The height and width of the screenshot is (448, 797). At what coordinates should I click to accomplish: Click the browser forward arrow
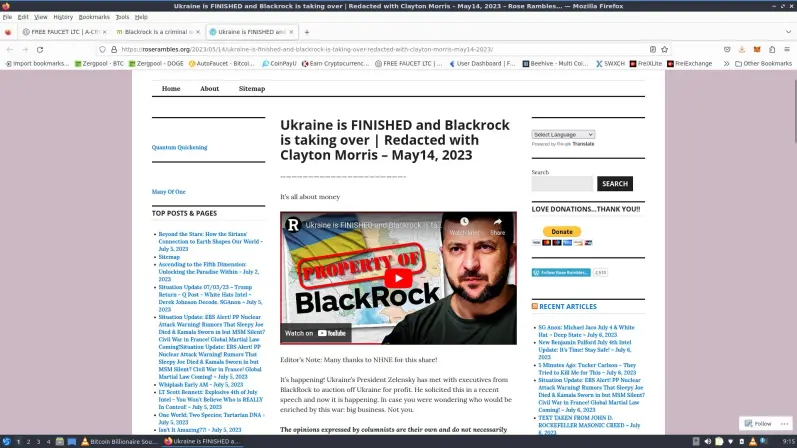point(25,49)
